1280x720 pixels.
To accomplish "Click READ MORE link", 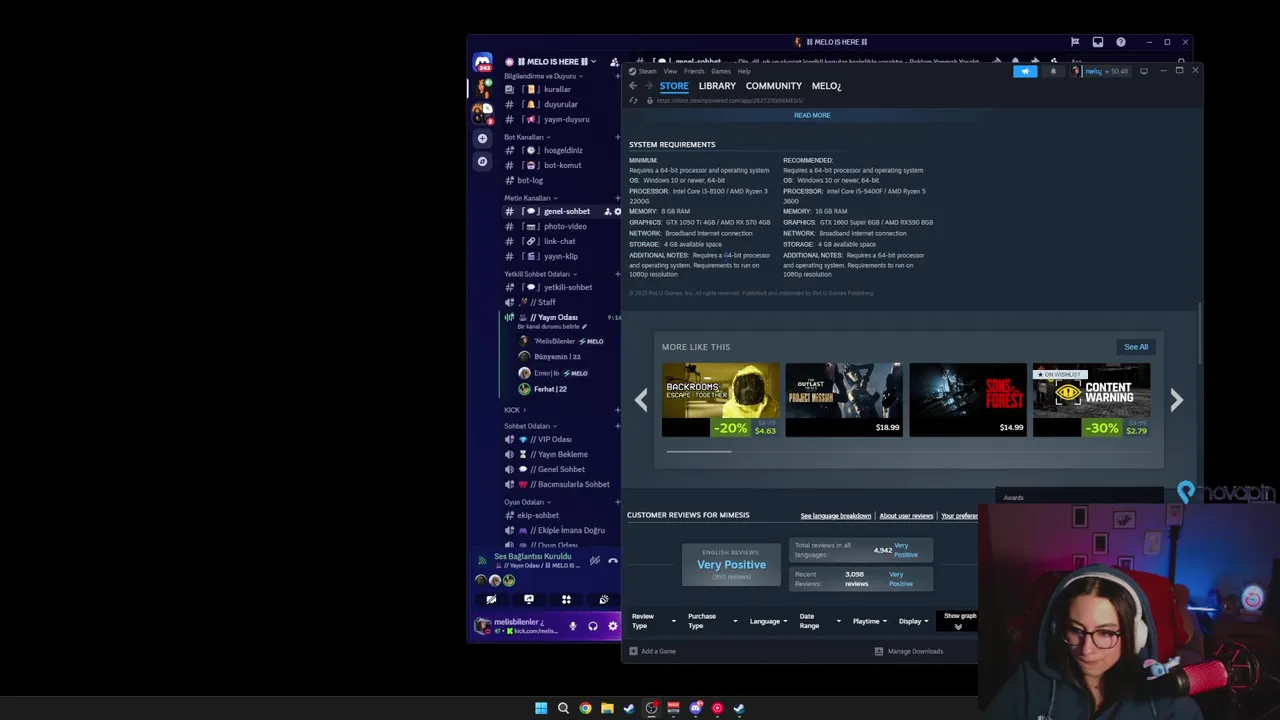I will pyautogui.click(x=812, y=115).
